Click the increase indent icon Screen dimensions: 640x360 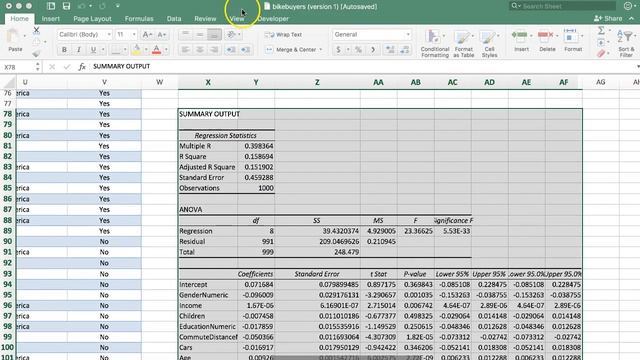pos(245,50)
